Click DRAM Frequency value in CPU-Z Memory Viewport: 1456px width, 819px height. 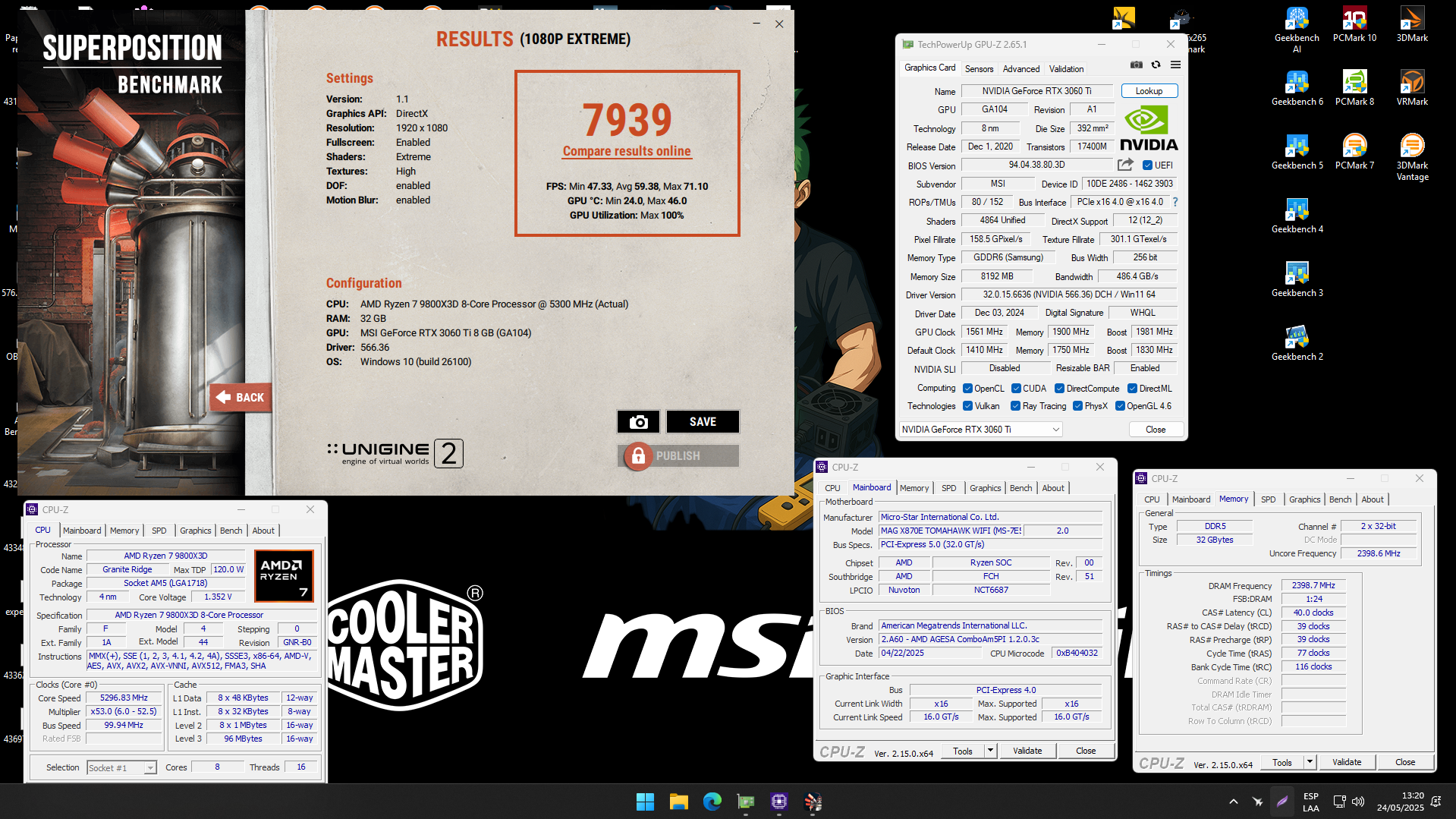coord(1313,585)
